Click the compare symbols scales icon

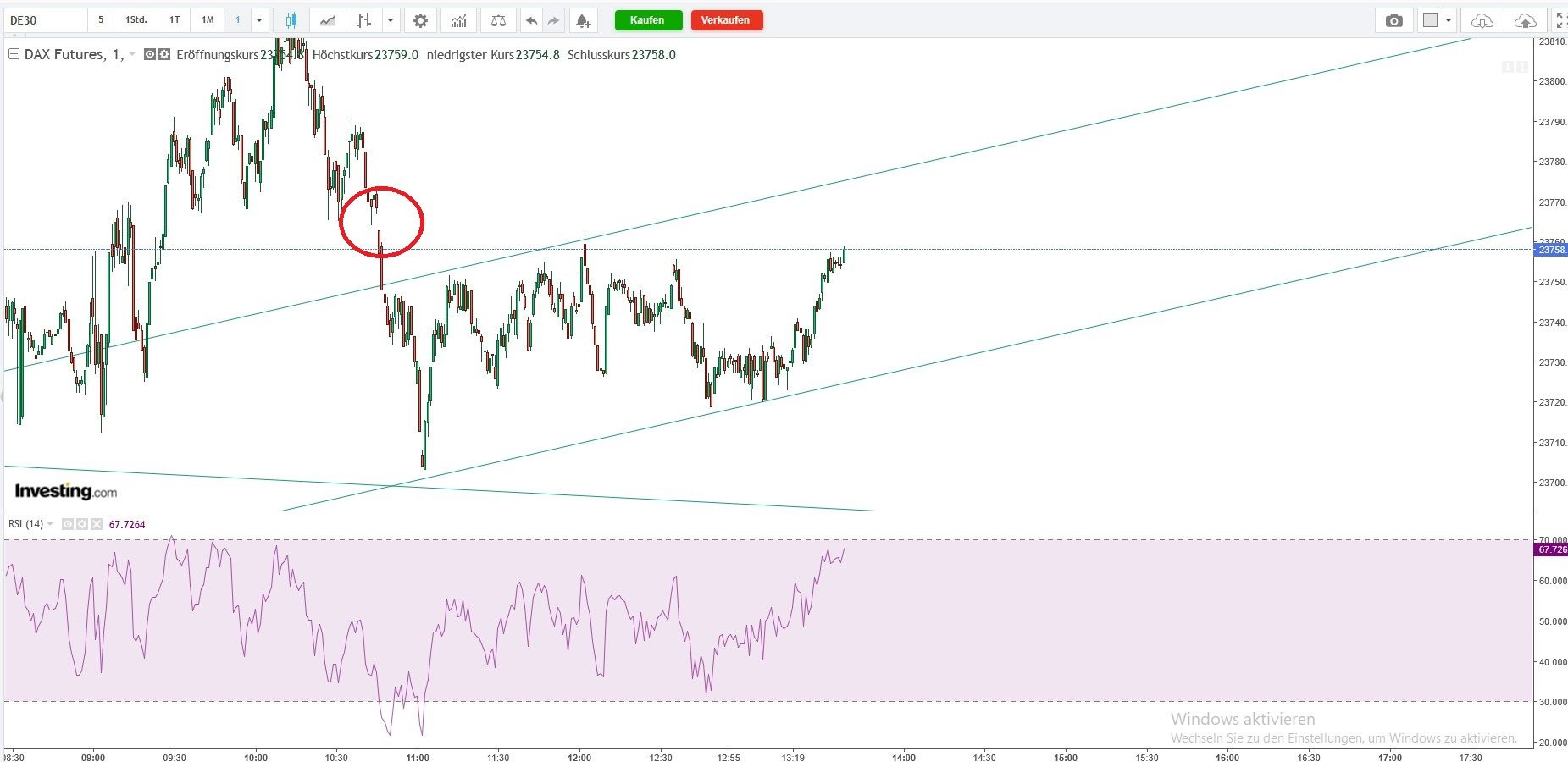pos(498,20)
